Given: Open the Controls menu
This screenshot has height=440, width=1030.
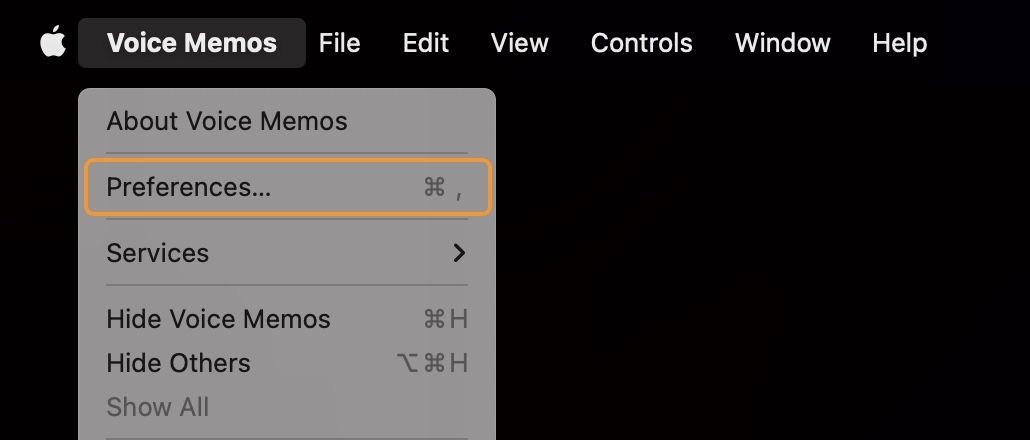Looking at the screenshot, I should tap(641, 43).
